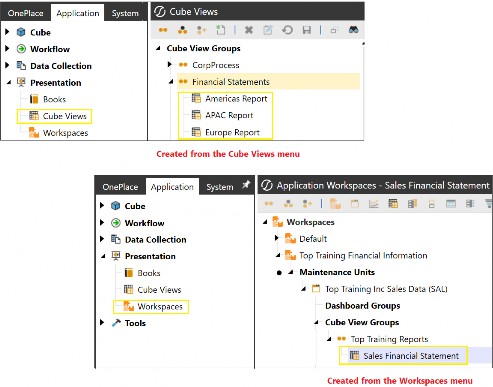Select the CorpProcess group label
493x387 pixels.
tap(216, 65)
